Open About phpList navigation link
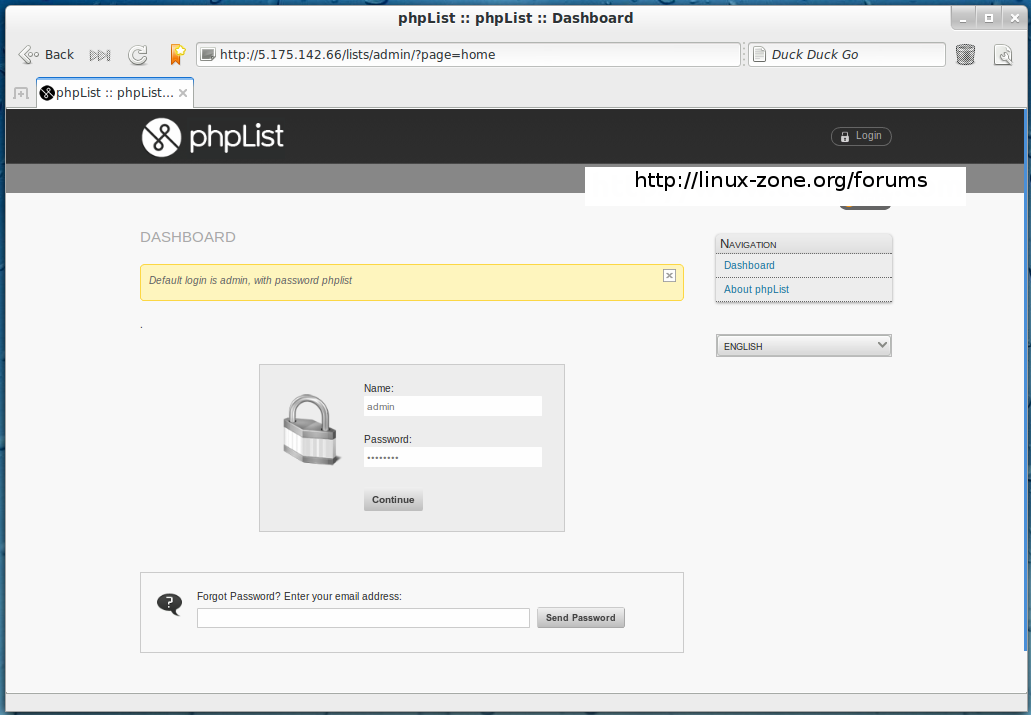The width and height of the screenshot is (1031, 715). [x=756, y=290]
